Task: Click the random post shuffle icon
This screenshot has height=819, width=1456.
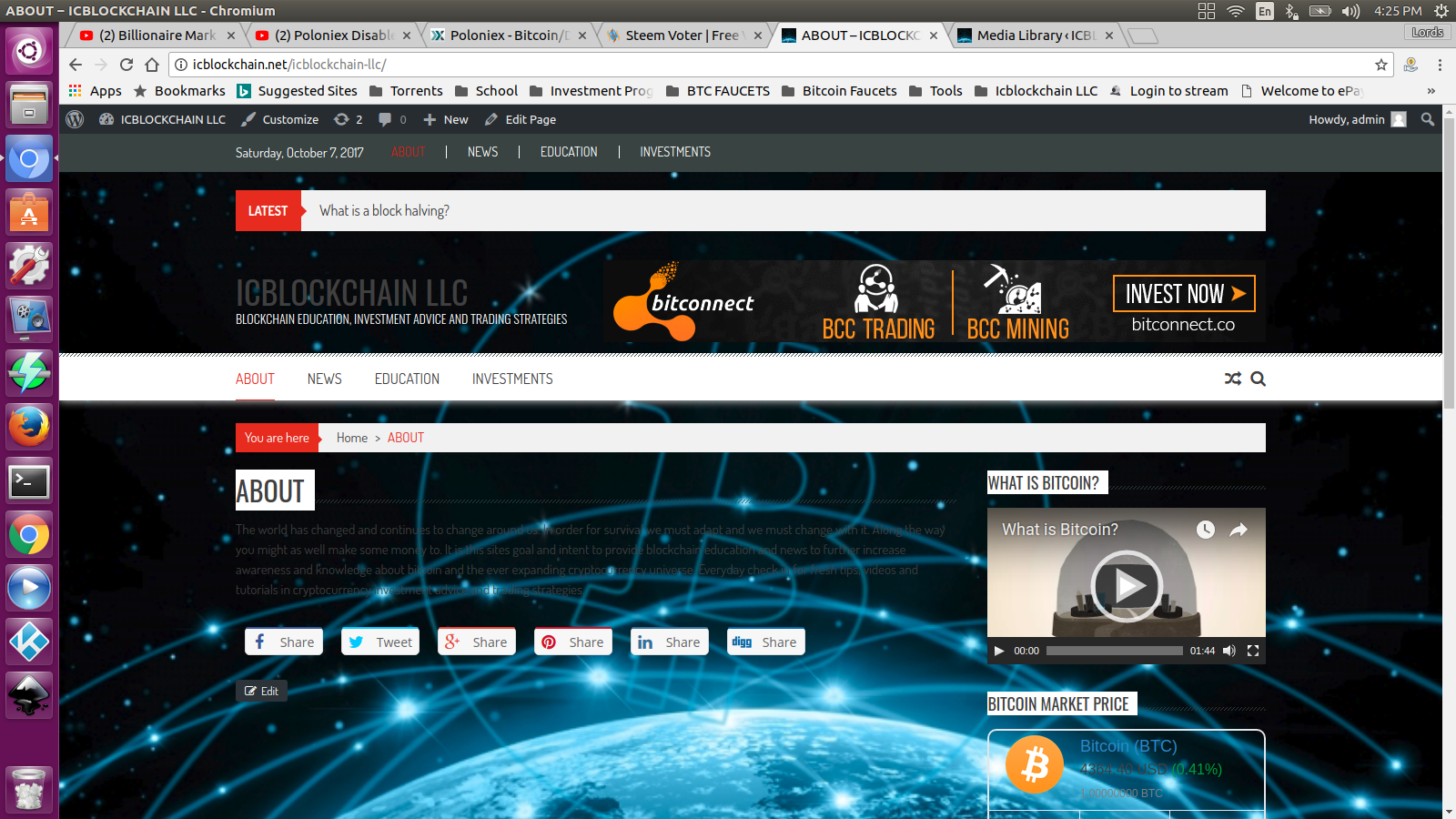Action: pyautogui.click(x=1233, y=379)
